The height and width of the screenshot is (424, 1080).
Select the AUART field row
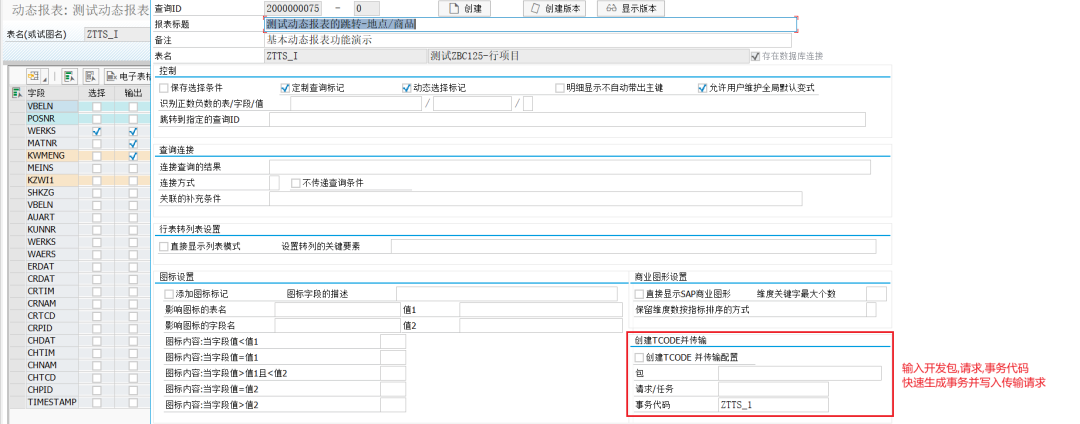pyautogui.click(x=52, y=217)
